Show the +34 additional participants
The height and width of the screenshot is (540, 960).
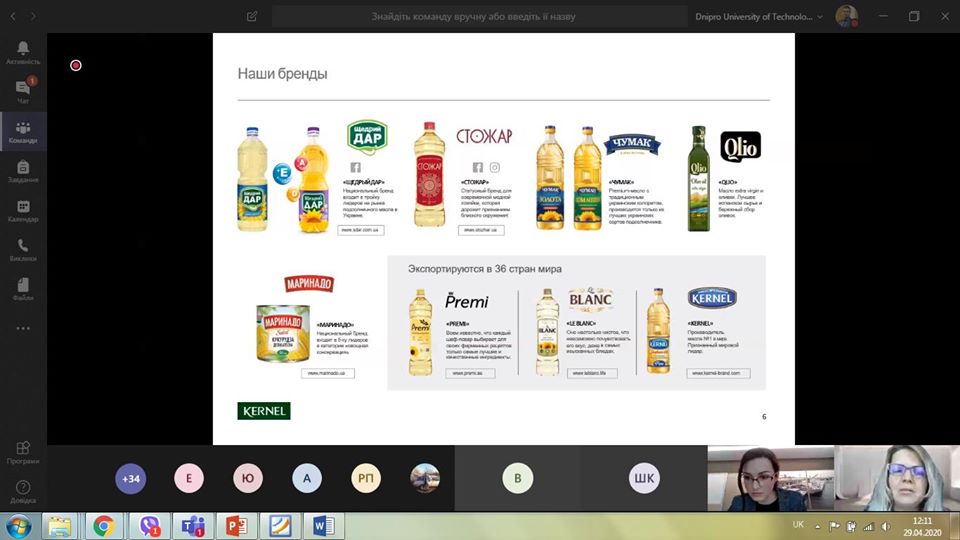click(131, 478)
